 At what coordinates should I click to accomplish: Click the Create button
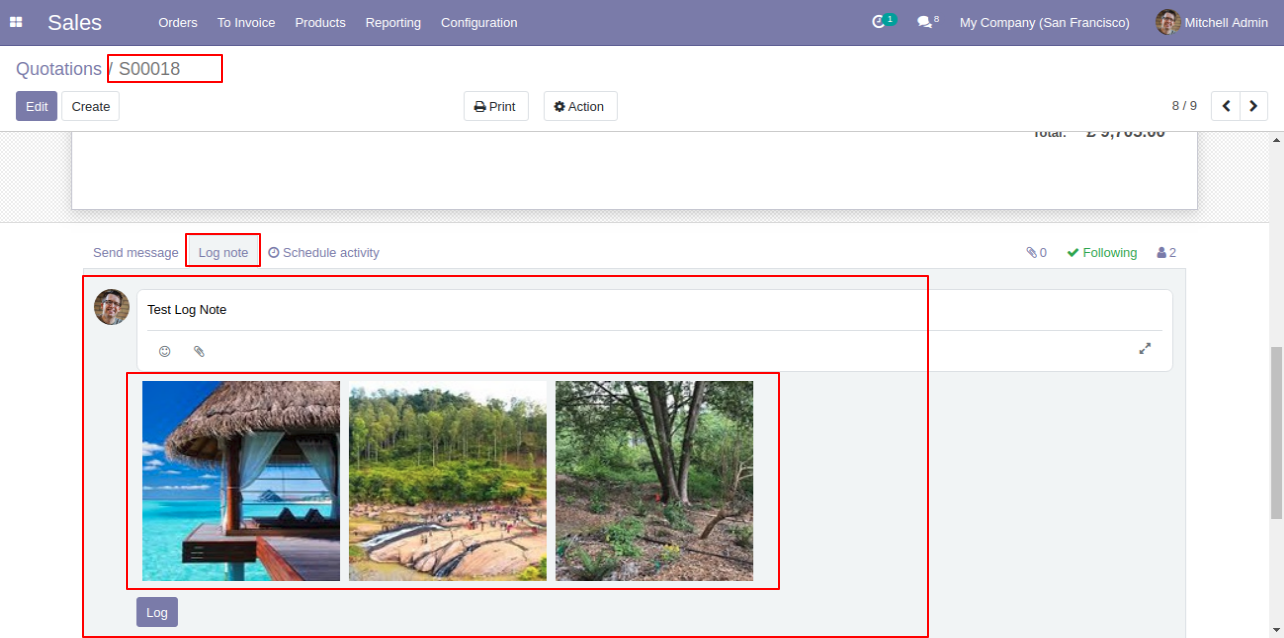click(91, 106)
